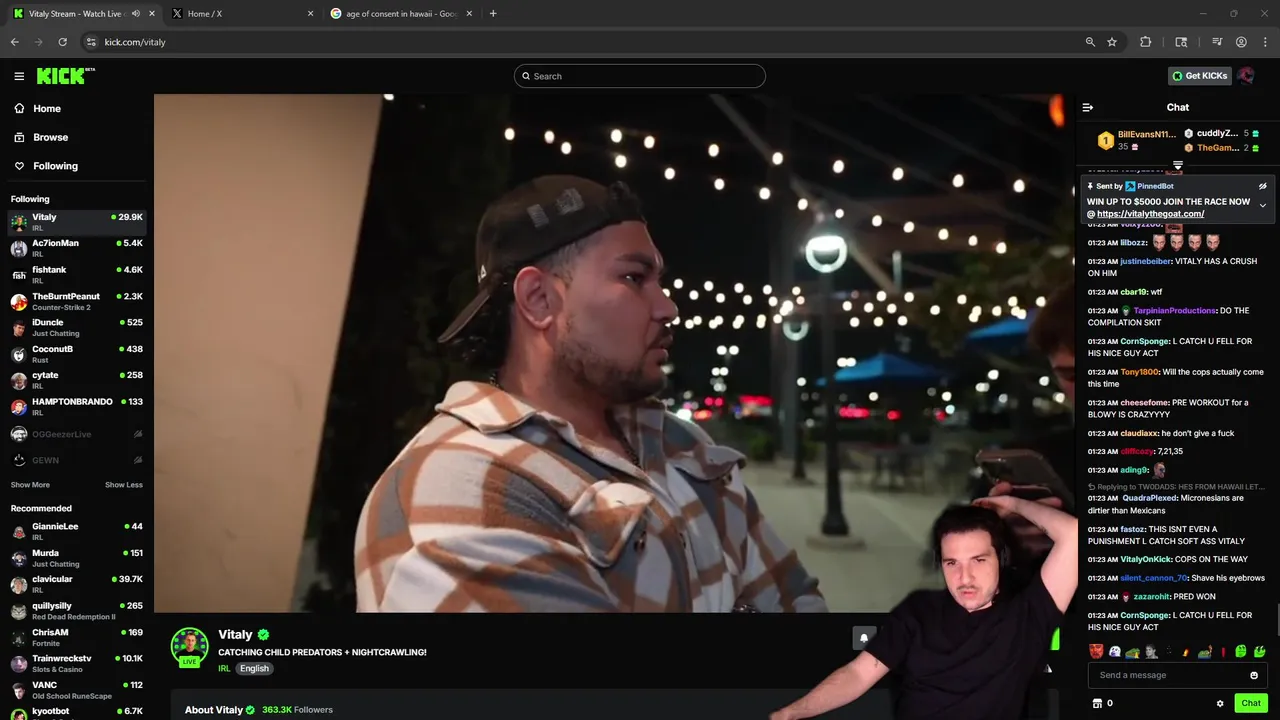Viewport: 1280px width, 720px height.
Task: Open the vitalythegoat.com pinned link
Action: [x=1150, y=214]
